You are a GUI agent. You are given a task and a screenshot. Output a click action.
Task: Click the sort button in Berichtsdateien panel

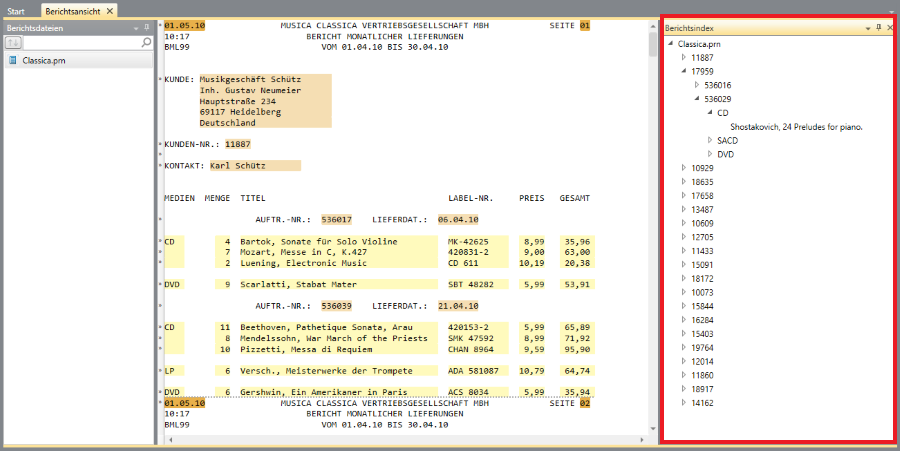14,43
